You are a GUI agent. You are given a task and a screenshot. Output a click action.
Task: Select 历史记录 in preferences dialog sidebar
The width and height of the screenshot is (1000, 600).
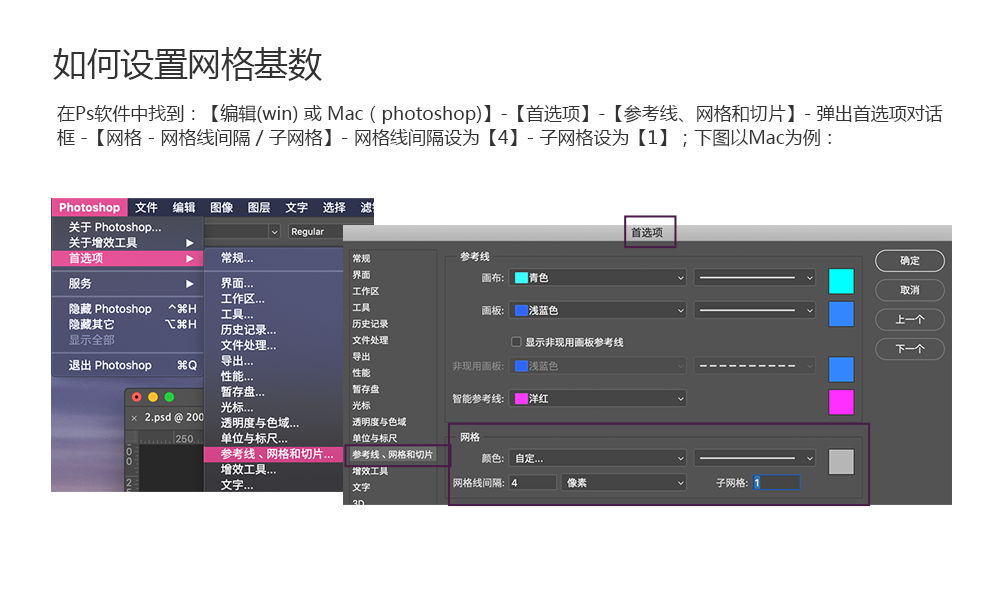[x=370, y=324]
